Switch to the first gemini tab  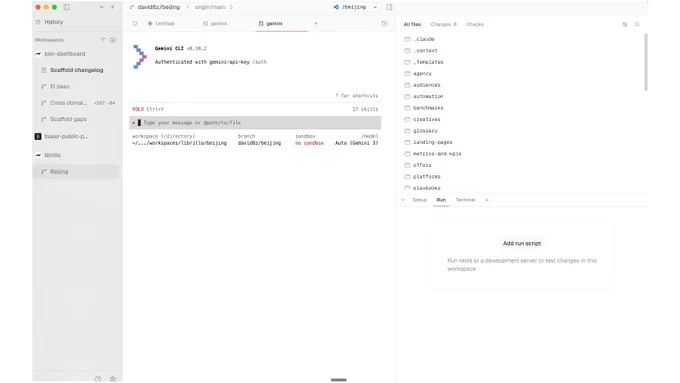[215, 23]
